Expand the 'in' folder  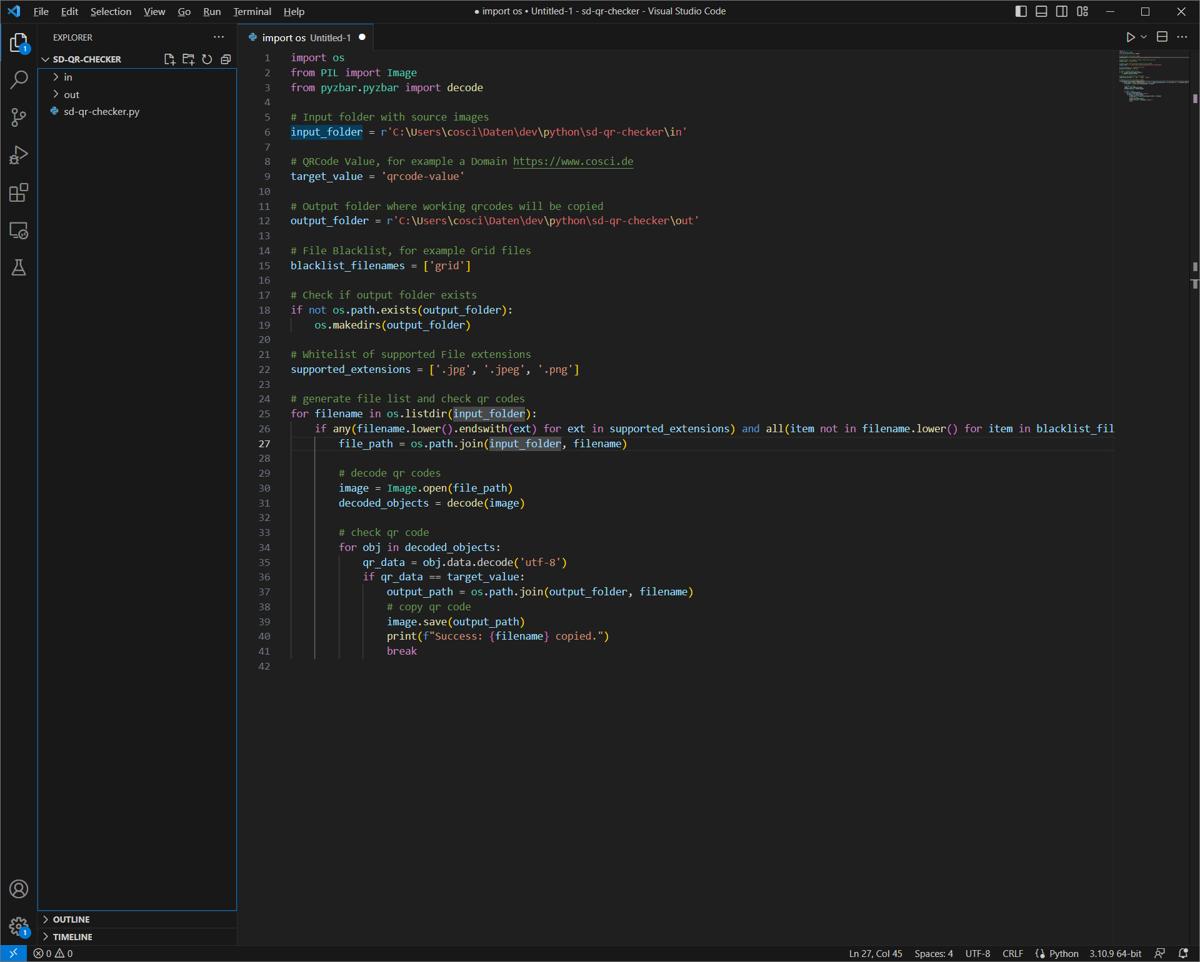(68, 77)
